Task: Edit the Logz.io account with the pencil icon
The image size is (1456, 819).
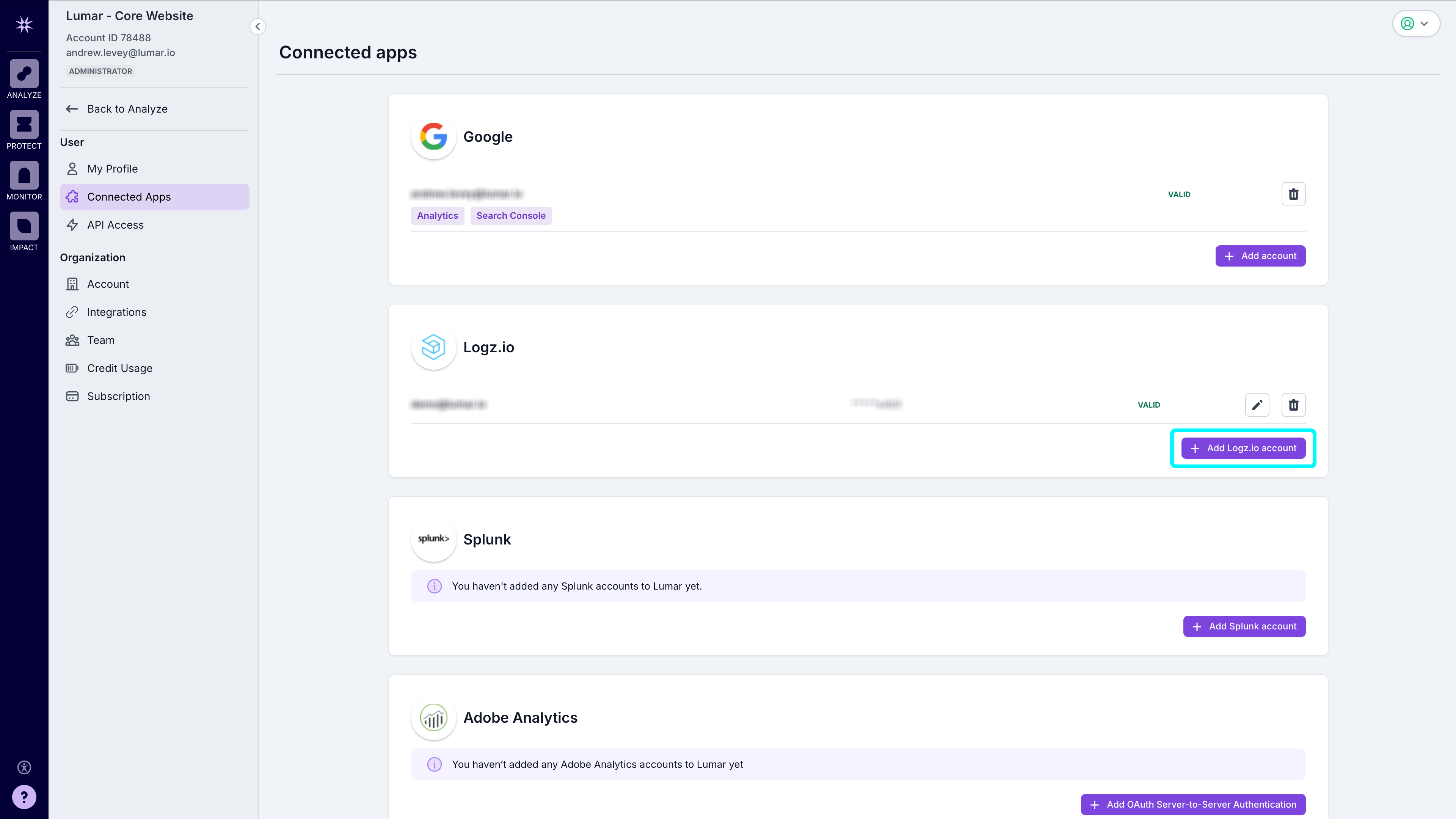Action: tap(1257, 405)
